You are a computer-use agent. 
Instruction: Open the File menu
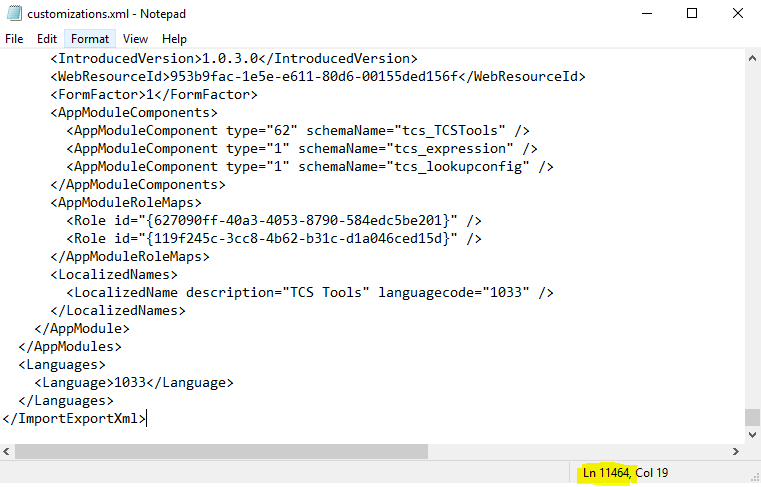pyautogui.click(x=14, y=39)
